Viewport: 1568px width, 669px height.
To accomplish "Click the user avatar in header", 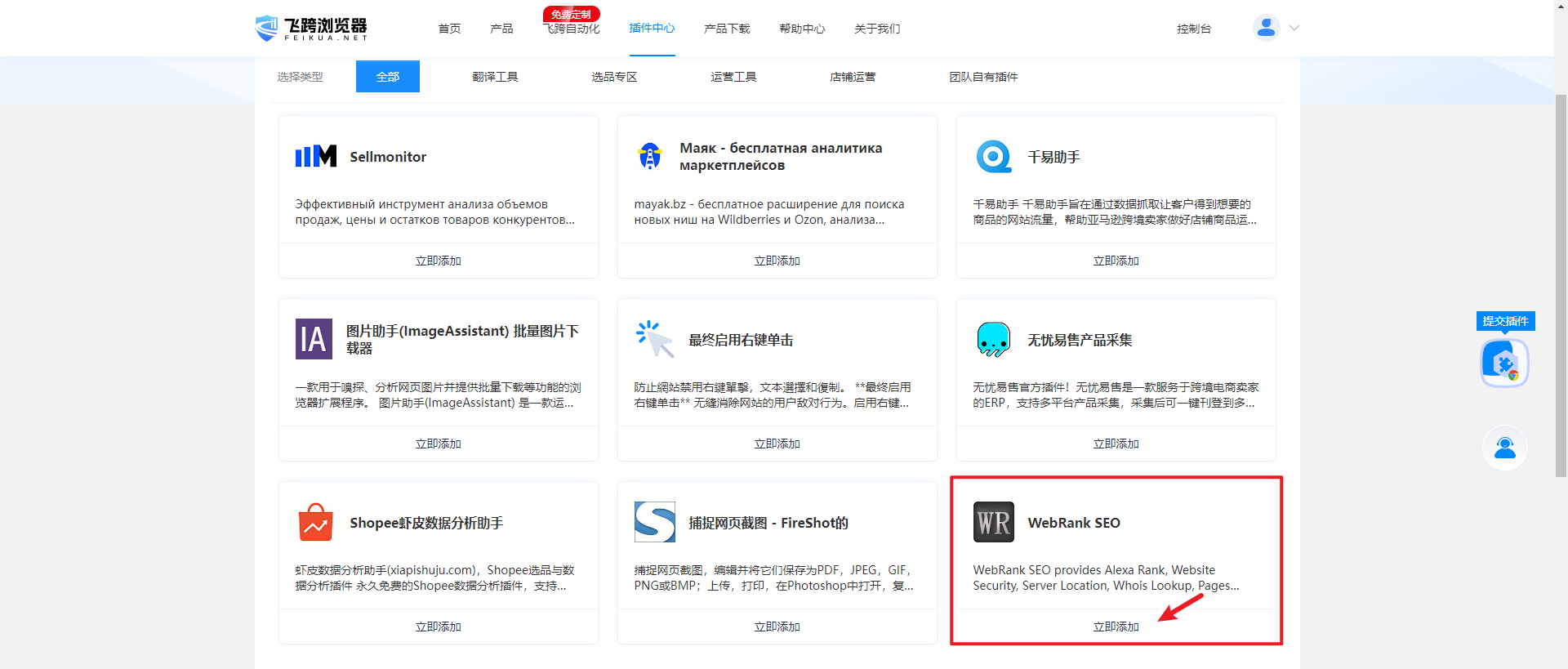I will pos(1266,28).
